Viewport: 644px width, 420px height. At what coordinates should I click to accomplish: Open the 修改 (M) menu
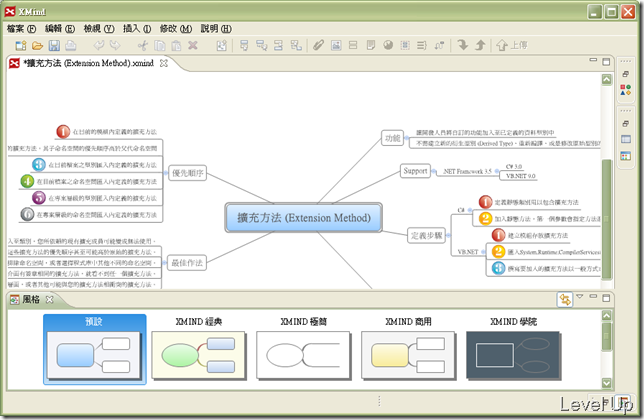click(176, 28)
